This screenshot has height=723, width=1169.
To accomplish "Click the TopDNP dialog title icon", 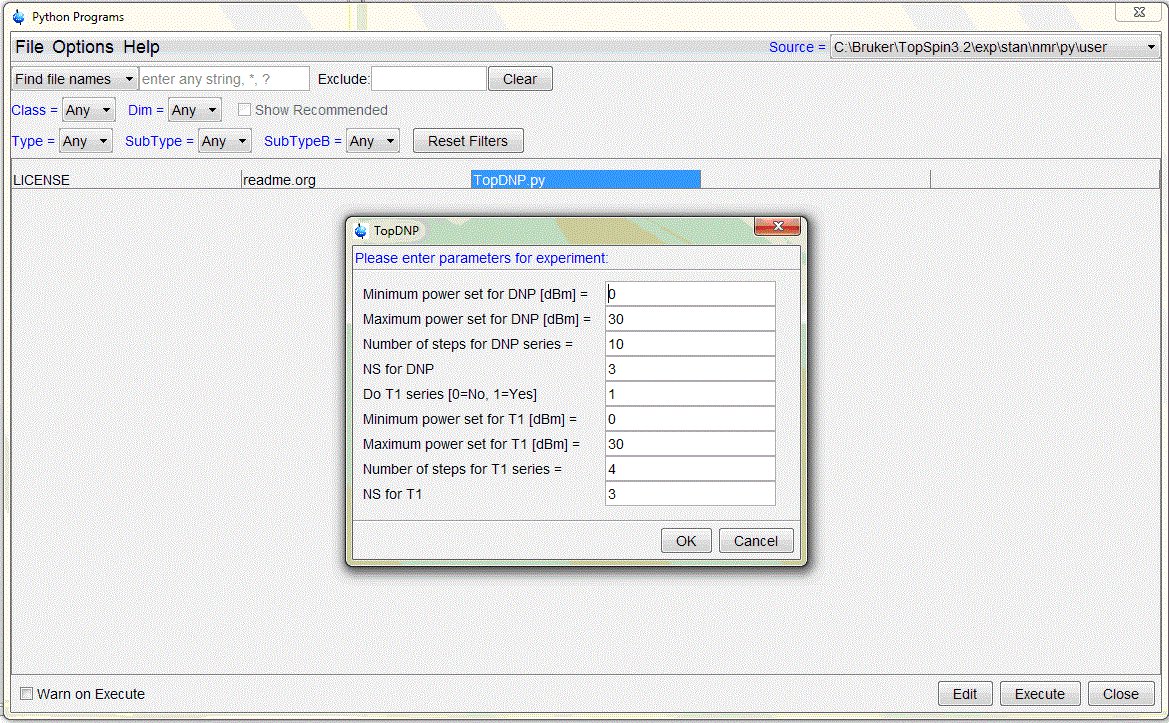I will (x=361, y=231).
